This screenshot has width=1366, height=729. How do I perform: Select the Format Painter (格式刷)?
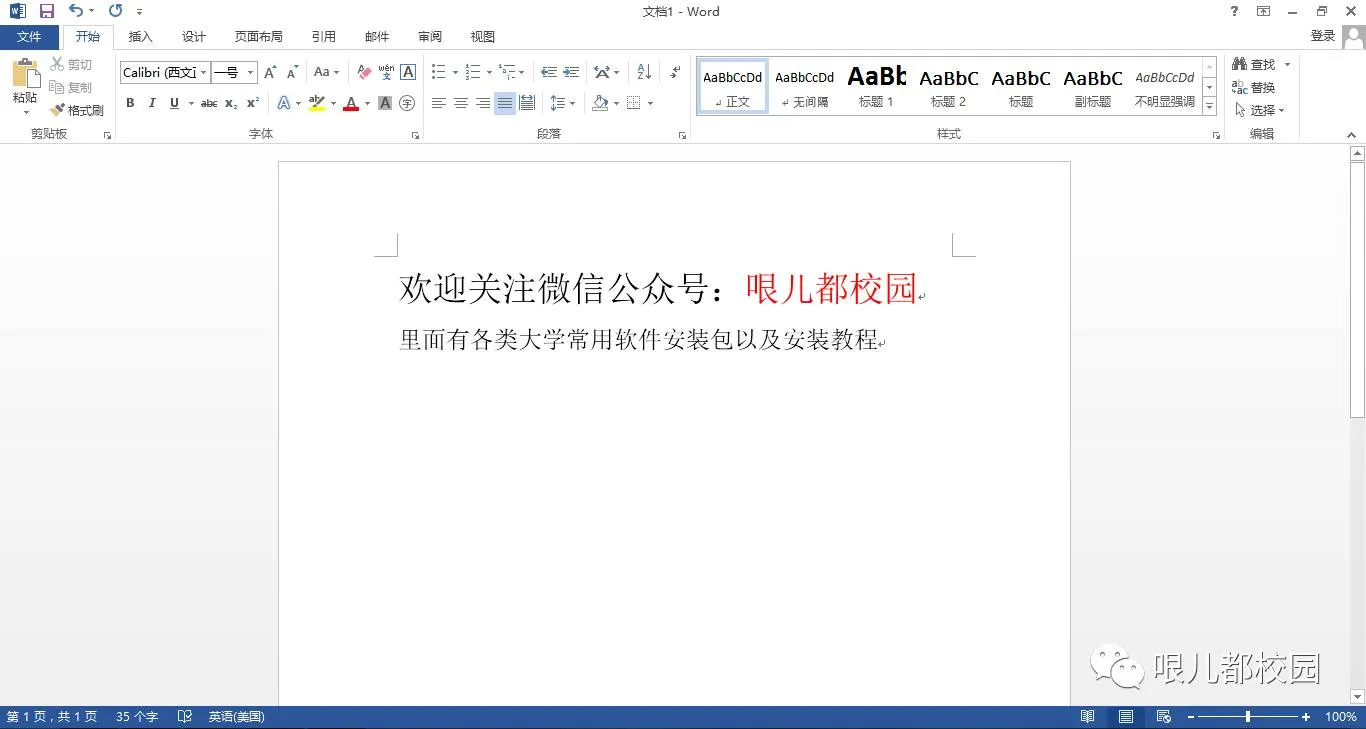(x=77, y=110)
